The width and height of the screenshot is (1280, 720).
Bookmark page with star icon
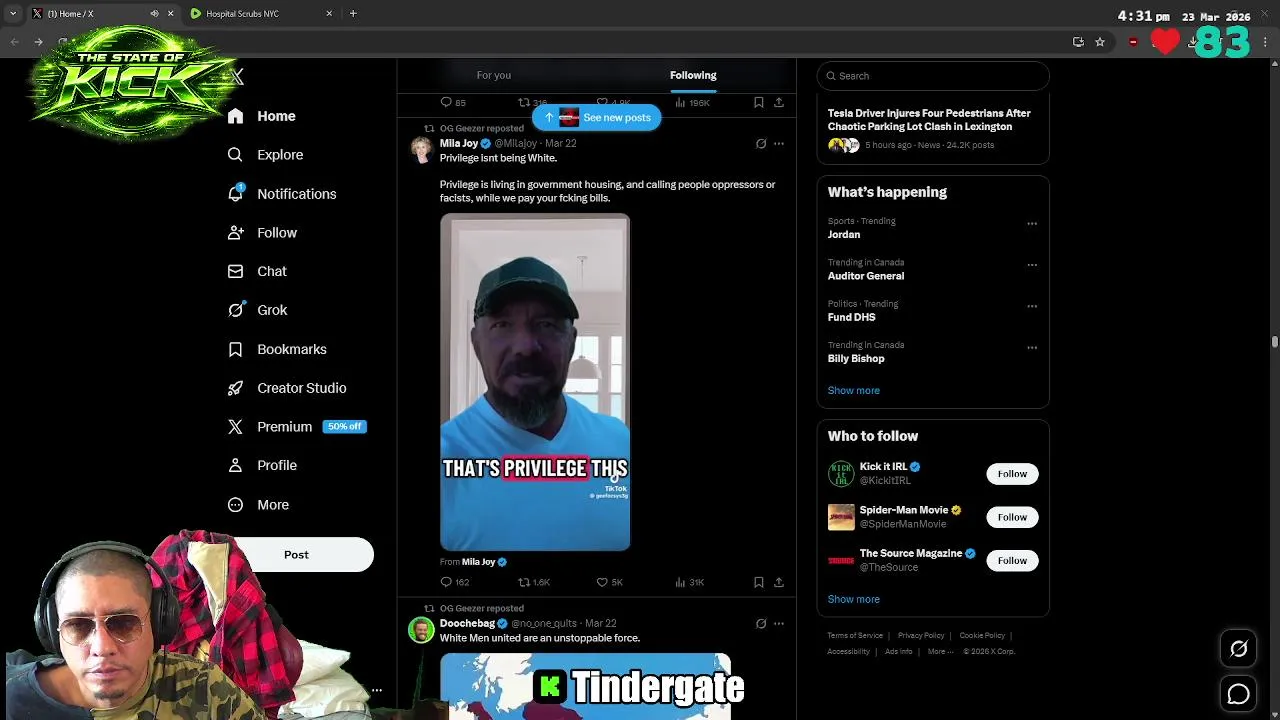click(x=1100, y=42)
